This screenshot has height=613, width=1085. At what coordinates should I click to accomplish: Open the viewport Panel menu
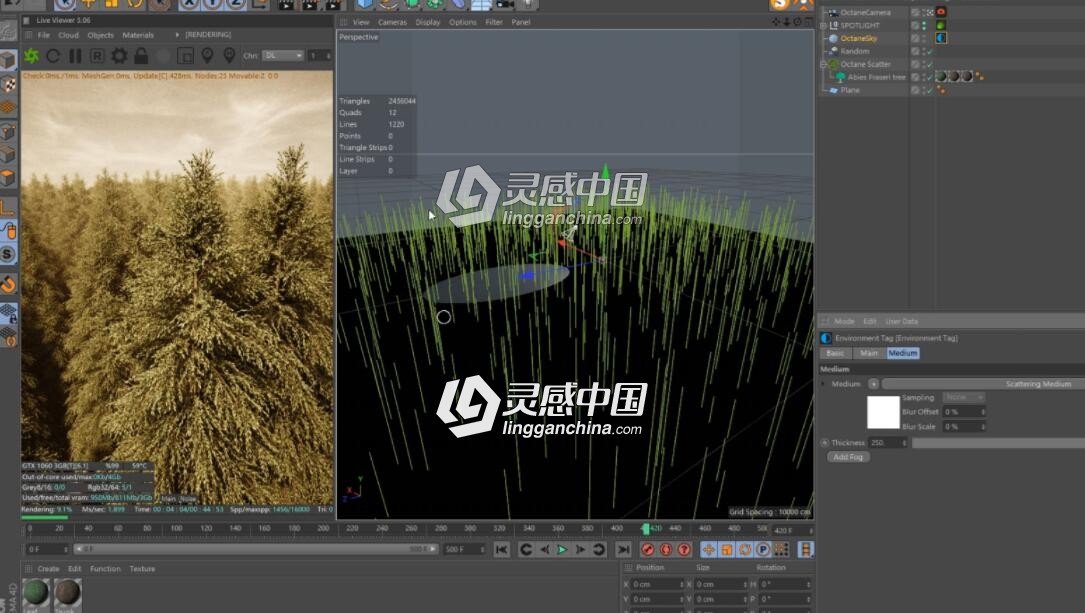[520, 22]
